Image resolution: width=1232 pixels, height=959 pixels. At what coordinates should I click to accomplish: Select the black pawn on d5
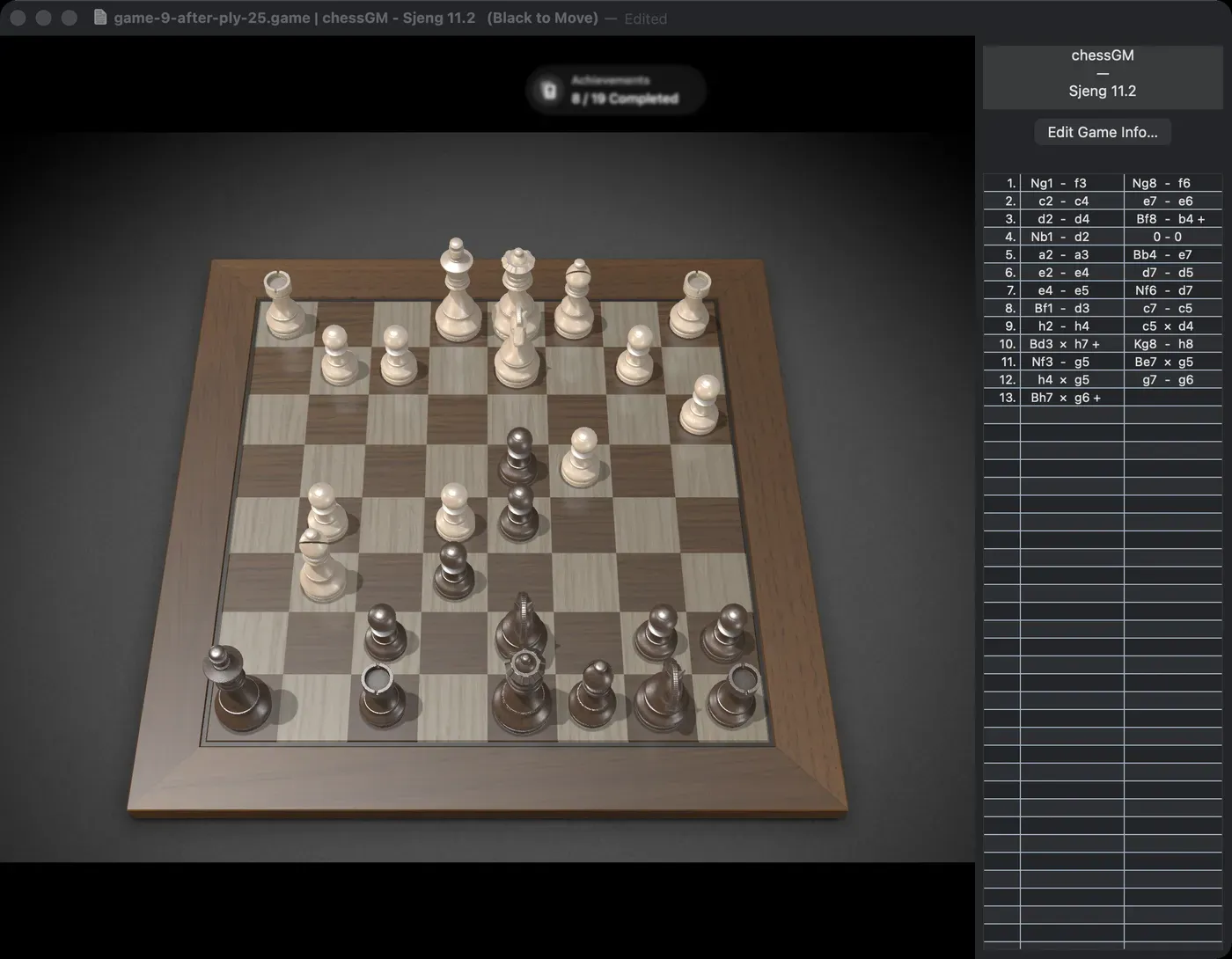tap(518, 513)
